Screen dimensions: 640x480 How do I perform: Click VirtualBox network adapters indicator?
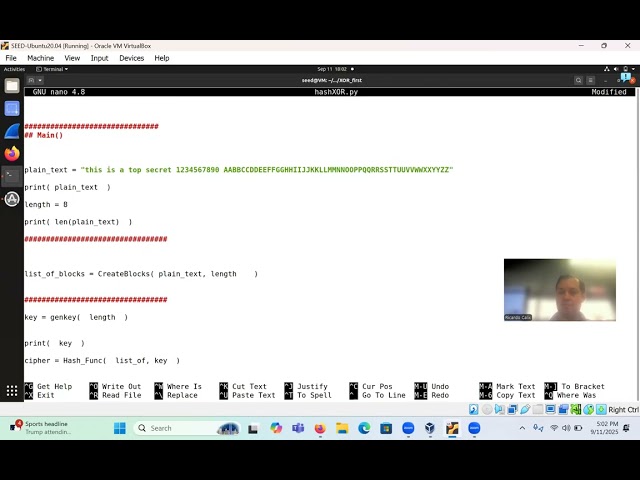pos(512,409)
